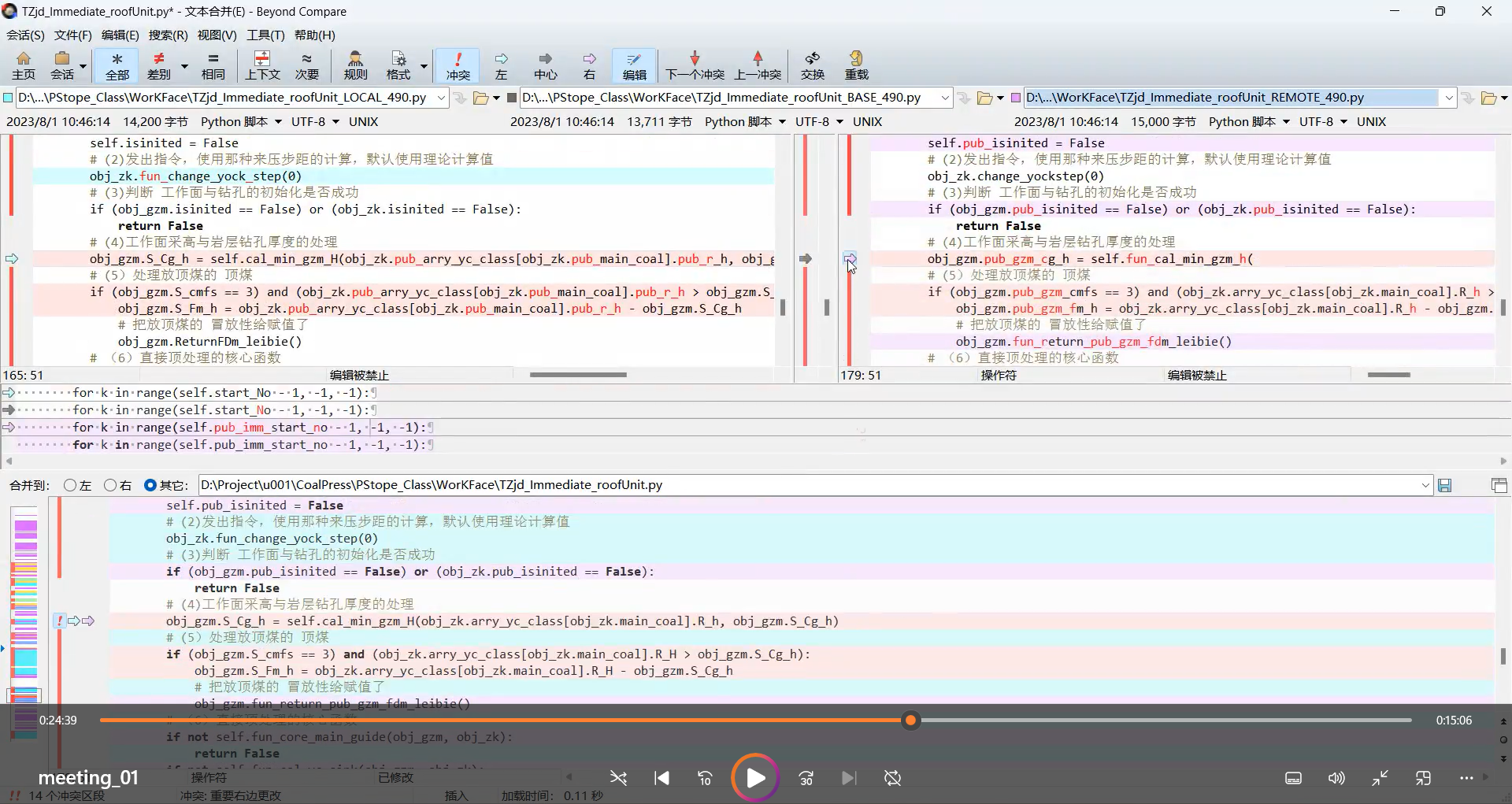Click the player more options ellipsis
This screenshot has width=1512, height=804.
tap(1466, 778)
